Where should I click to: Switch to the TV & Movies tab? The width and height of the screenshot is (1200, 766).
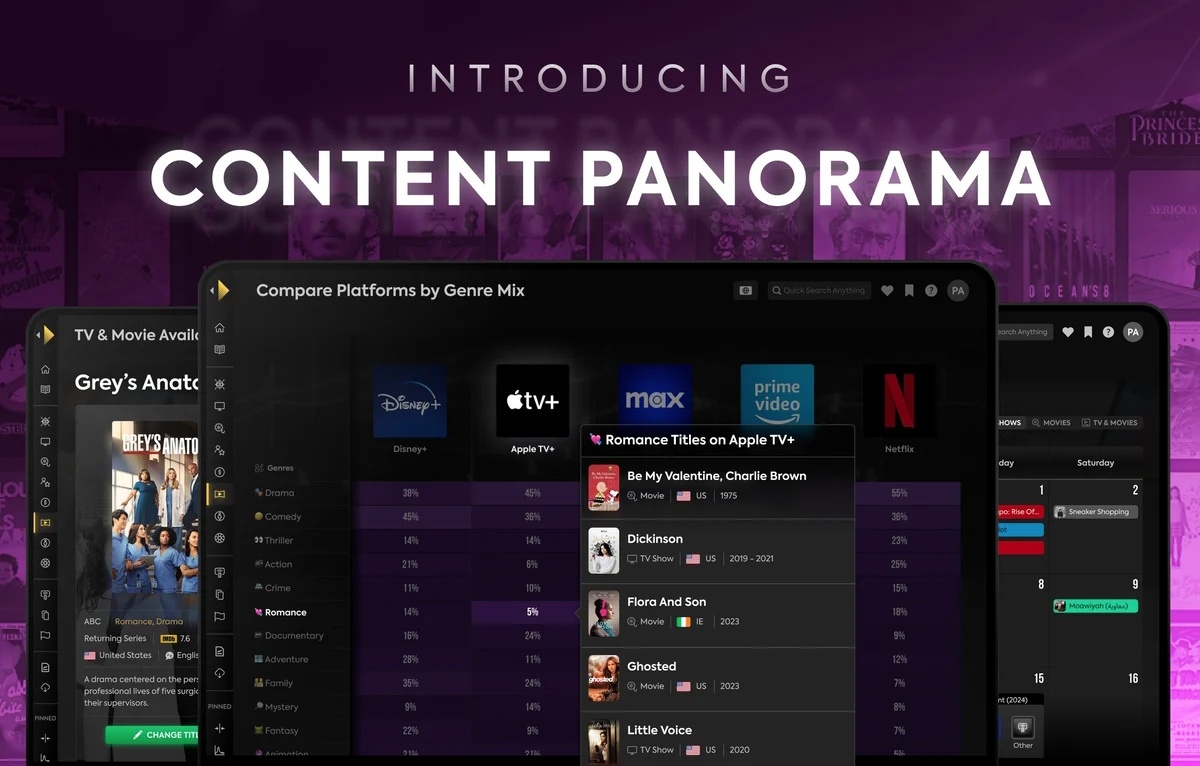tap(1110, 423)
